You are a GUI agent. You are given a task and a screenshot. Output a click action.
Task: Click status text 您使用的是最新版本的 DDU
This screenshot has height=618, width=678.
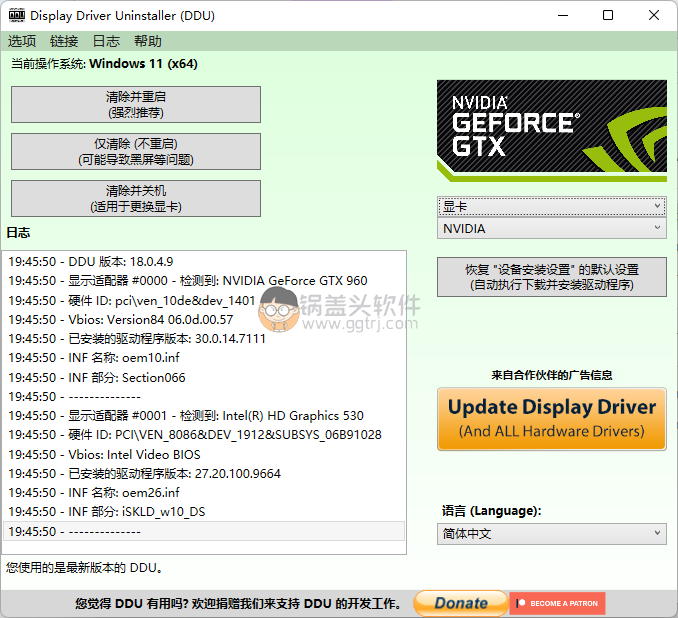click(x=85, y=567)
